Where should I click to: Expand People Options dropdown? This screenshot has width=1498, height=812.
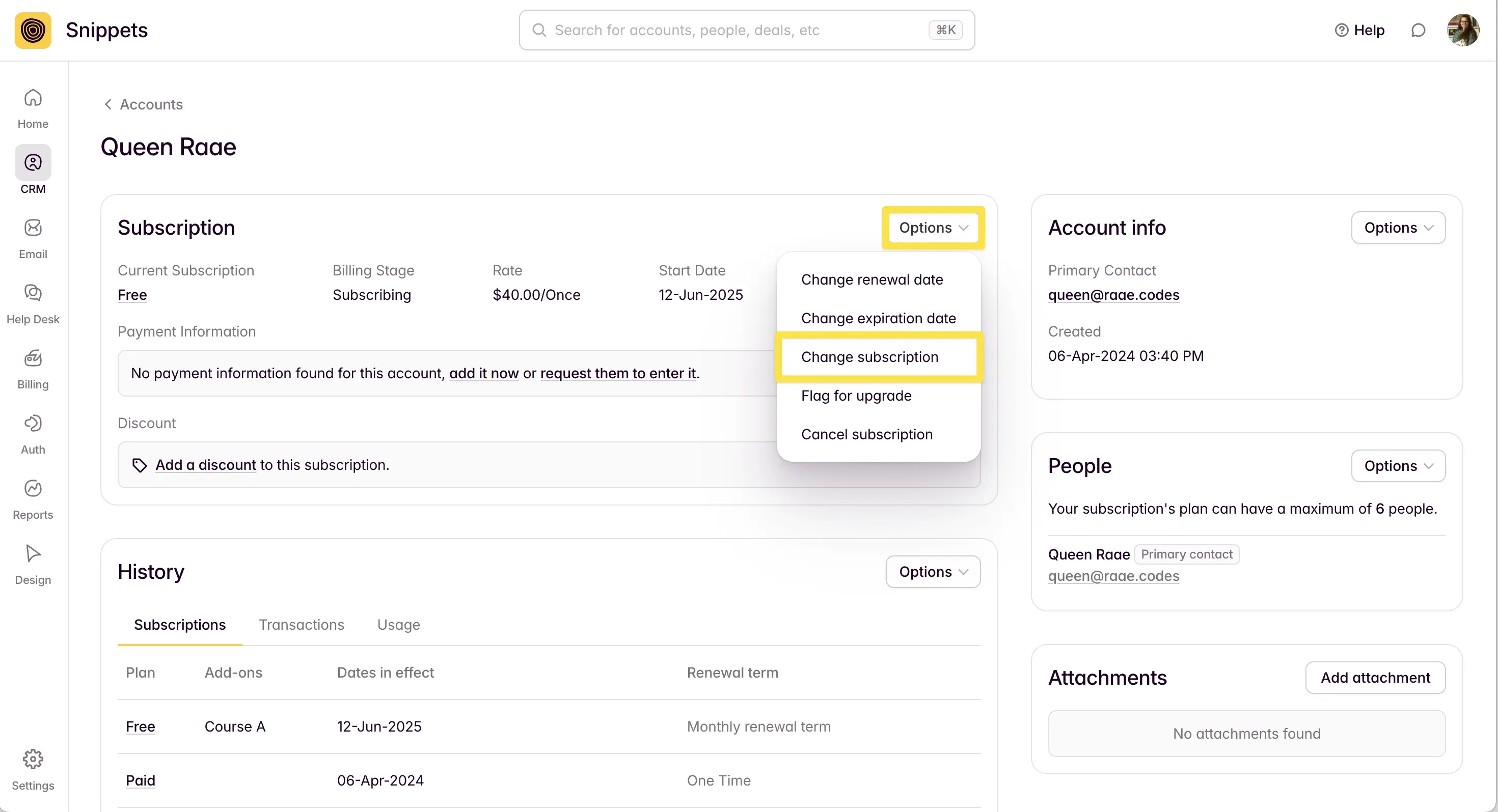point(1398,466)
